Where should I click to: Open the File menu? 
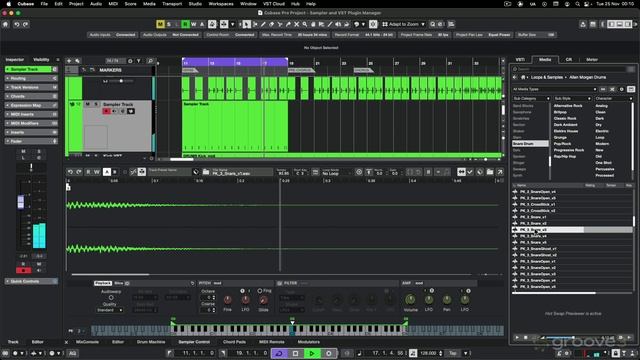[44, 4]
